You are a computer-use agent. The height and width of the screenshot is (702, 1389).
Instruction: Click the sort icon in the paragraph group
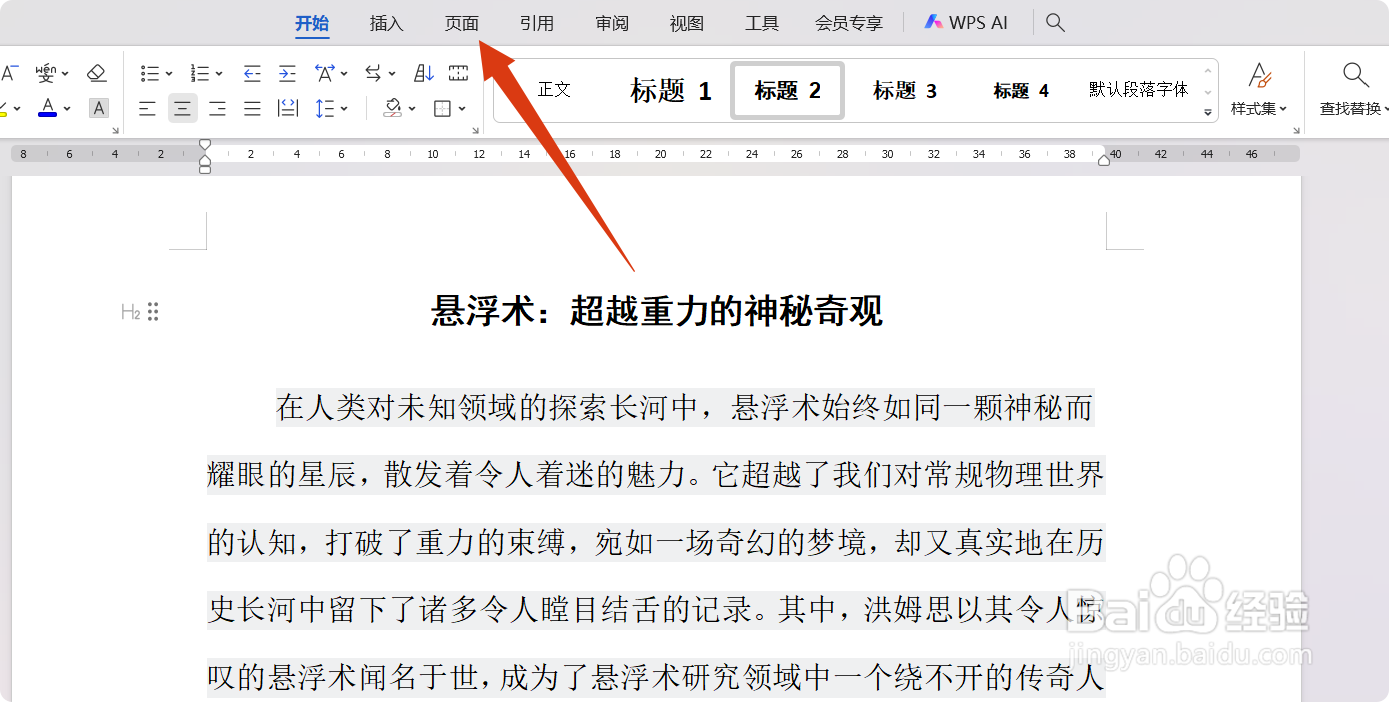click(421, 72)
